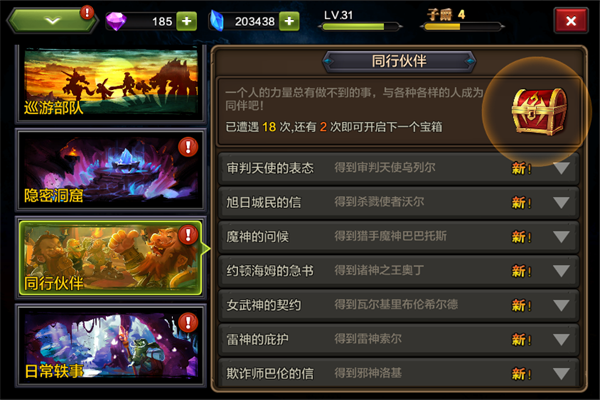Click the 子爵 4 rank progress bar
The height and width of the screenshot is (400, 600).
point(462,27)
